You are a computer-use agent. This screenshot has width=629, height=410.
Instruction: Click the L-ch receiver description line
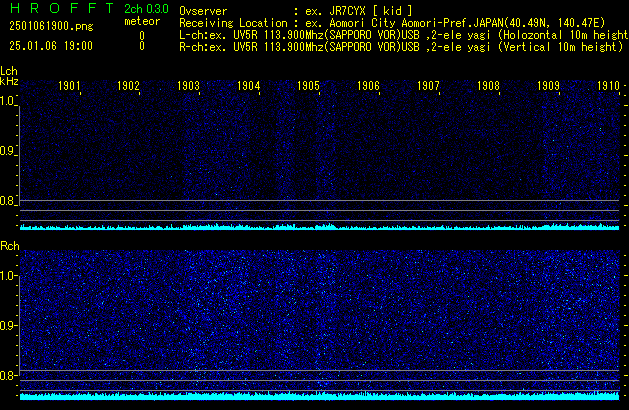click(404, 35)
